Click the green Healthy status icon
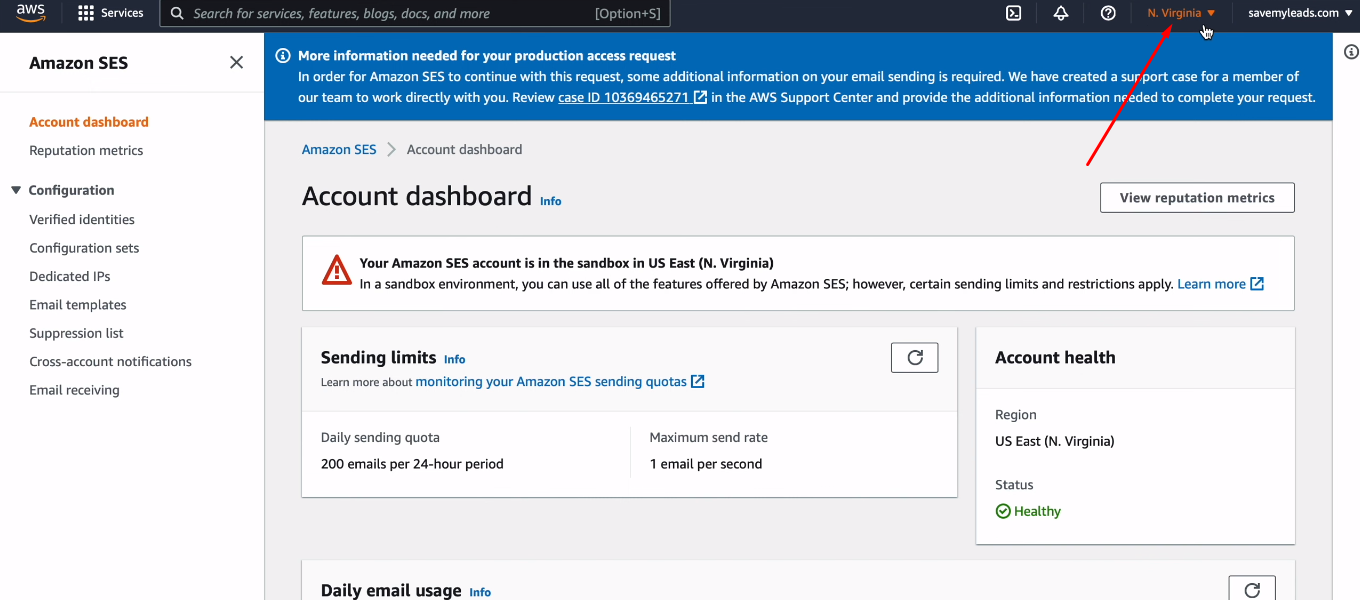 coord(1003,511)
